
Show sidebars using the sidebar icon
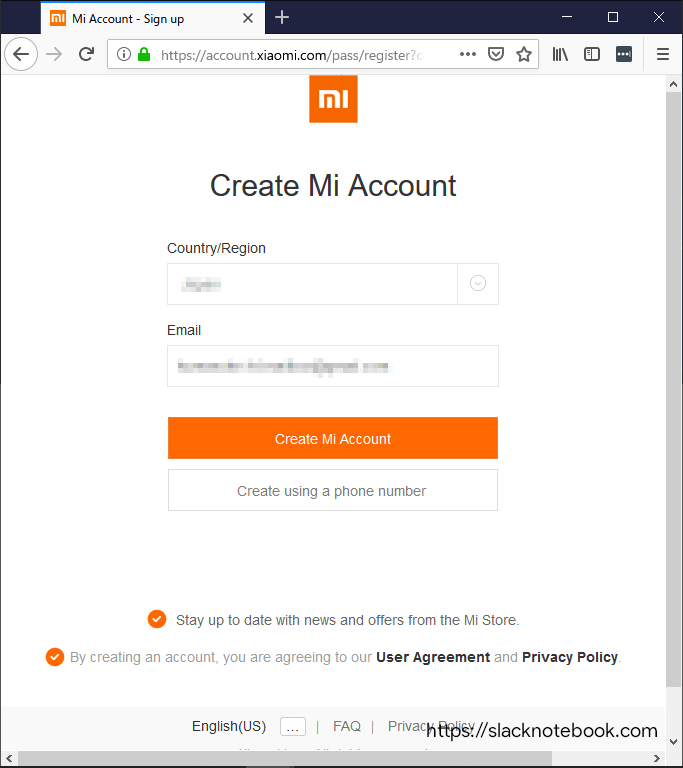(592, 54)
